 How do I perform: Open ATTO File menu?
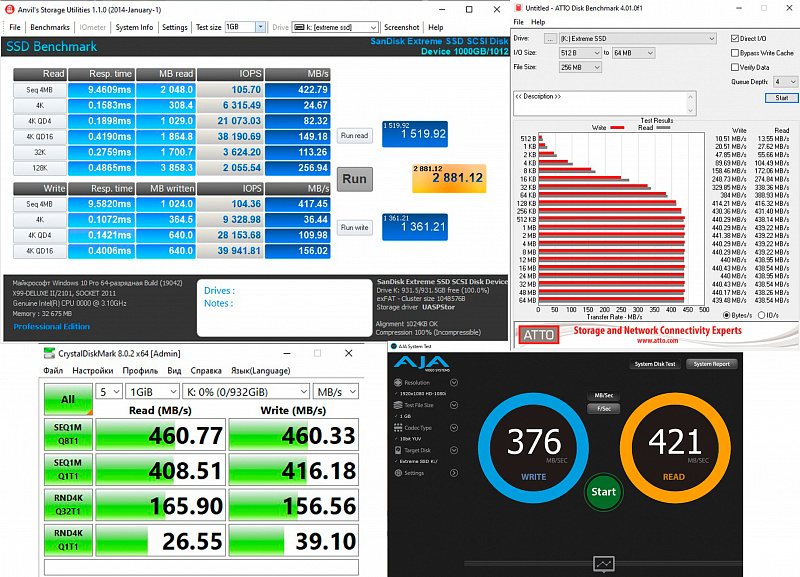pos(518,22)
